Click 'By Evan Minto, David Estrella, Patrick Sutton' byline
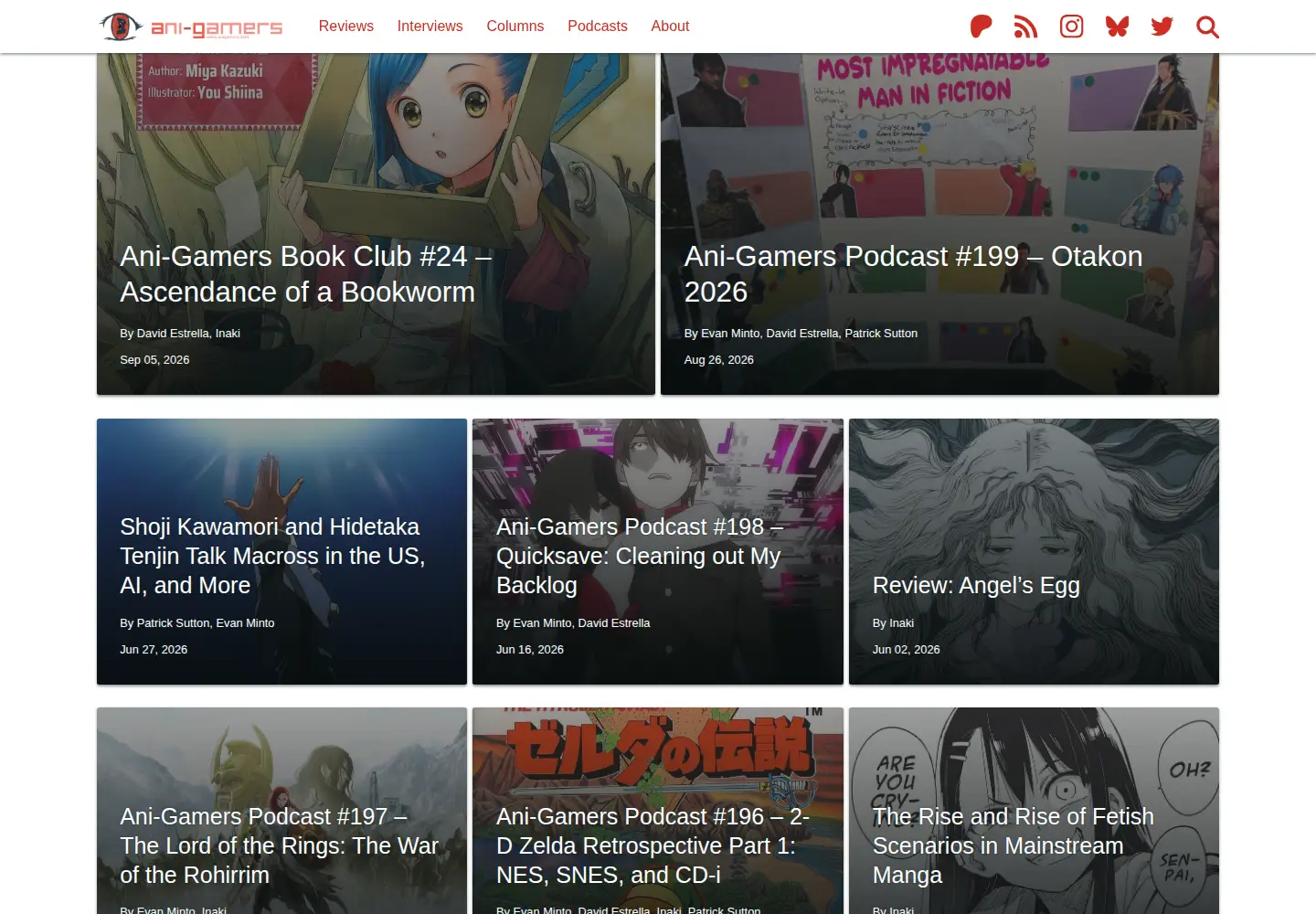Viewport: 1316px width, 914px height. coord(801,334)
